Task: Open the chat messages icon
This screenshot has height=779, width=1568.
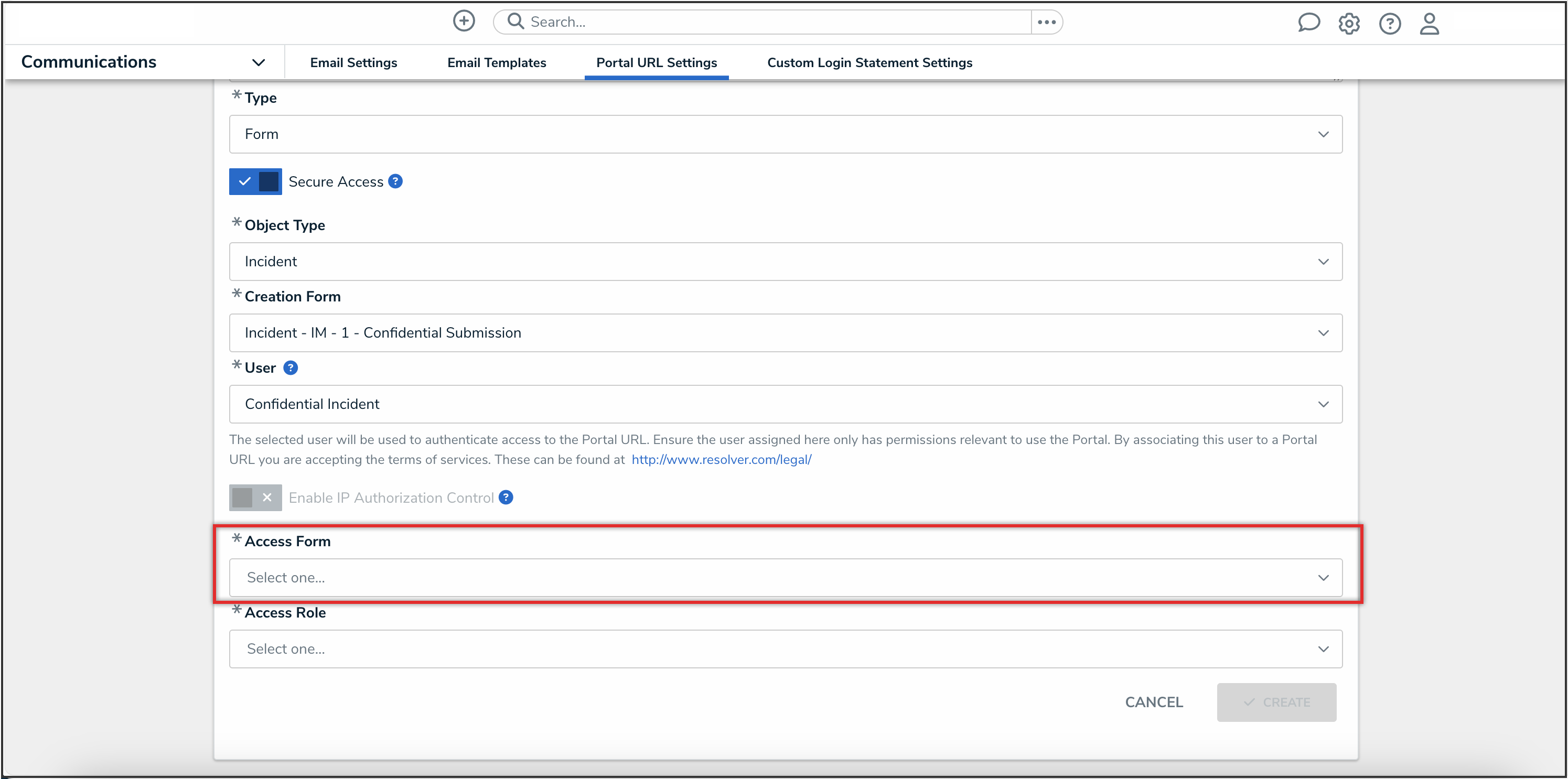Action: (x=1308, y=23)
